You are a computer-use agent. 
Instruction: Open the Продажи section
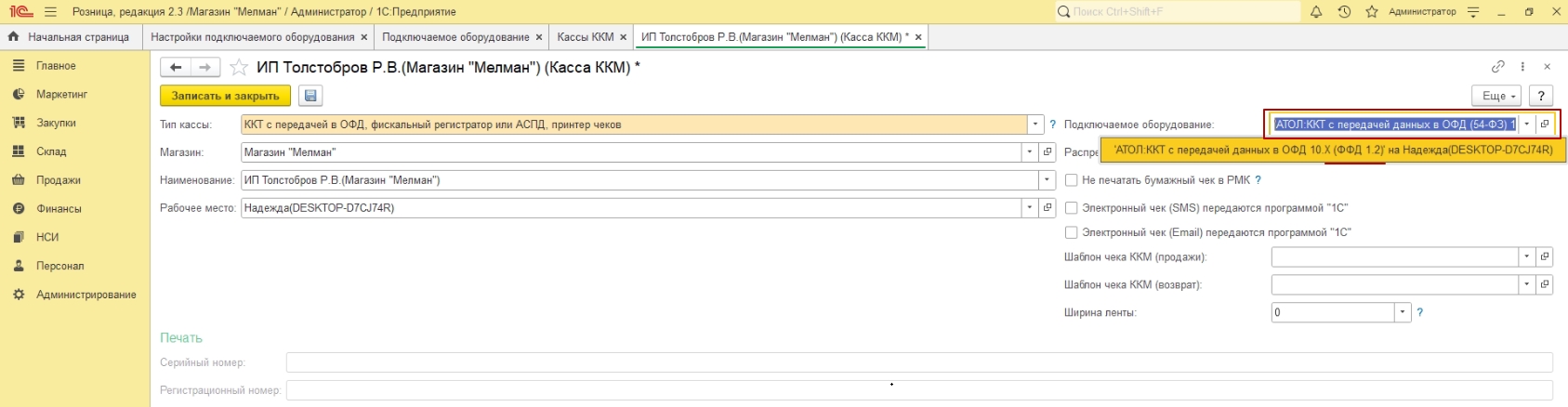[x=59, y=180]
